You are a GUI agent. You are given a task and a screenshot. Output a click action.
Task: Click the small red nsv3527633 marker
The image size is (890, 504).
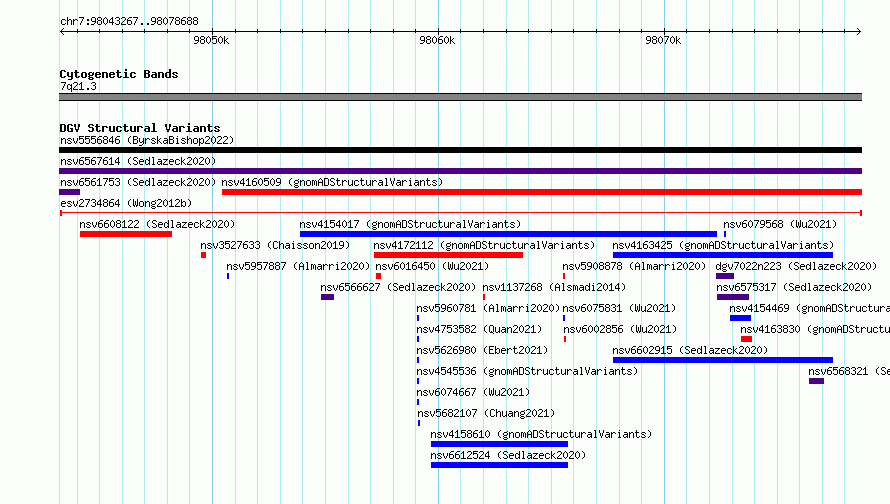click(x=203, y=255)
